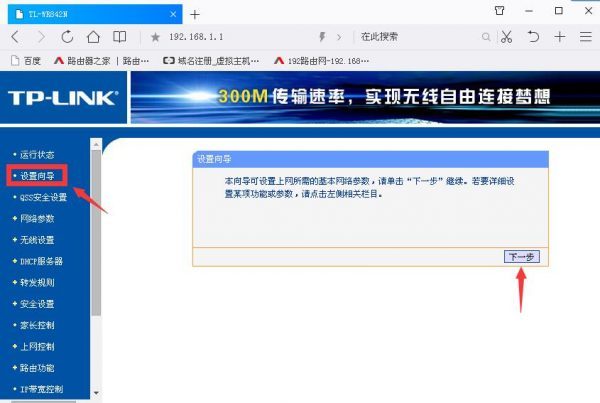The height and width of the screenshot is (403, 600).
Task: Expand DHCP服务器 sidebar section
Action: pyautogui.click(x=40, y=261)
